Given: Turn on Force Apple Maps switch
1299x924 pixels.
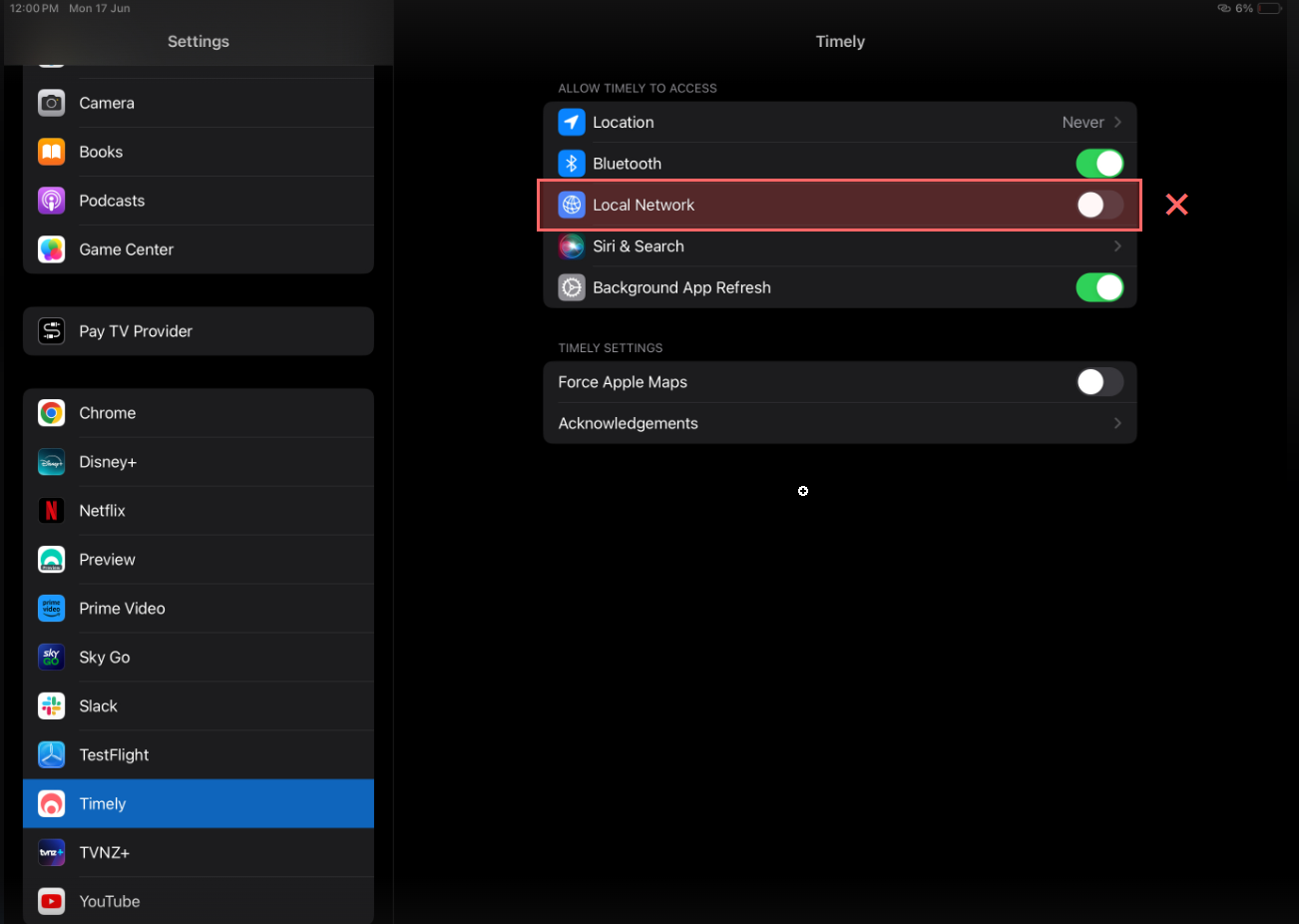Looking at the screenshot, I should (x=1099, y=382).
